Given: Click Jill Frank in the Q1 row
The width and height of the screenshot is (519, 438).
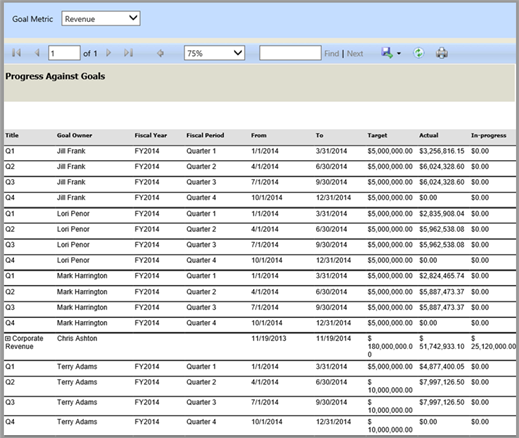Looking at the screenshot, I should point(71,151).
